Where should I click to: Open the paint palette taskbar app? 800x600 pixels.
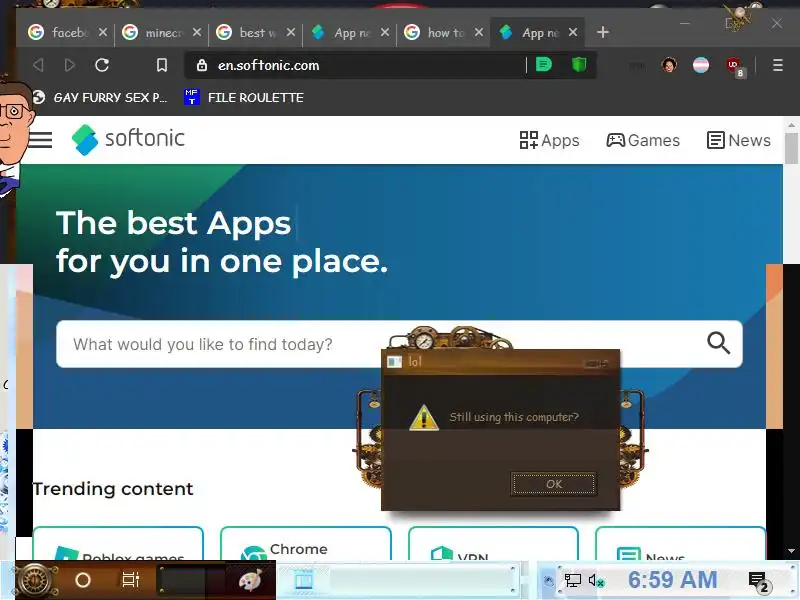(x=250, y=580)
